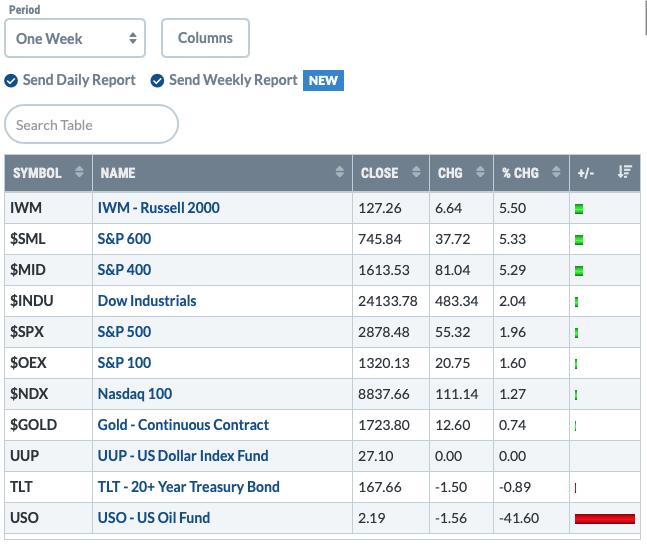Viewport: 647px width, 545px height.
Task: Click the change value -1.56
Action: point(451,518)
